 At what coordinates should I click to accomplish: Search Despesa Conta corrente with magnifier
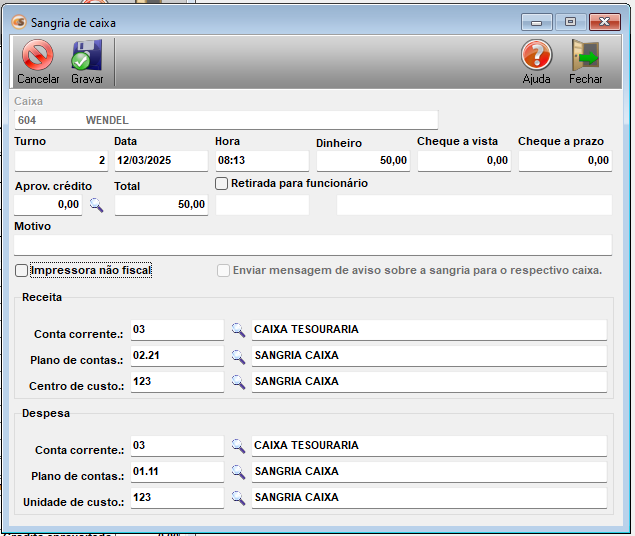pos(238,445)
